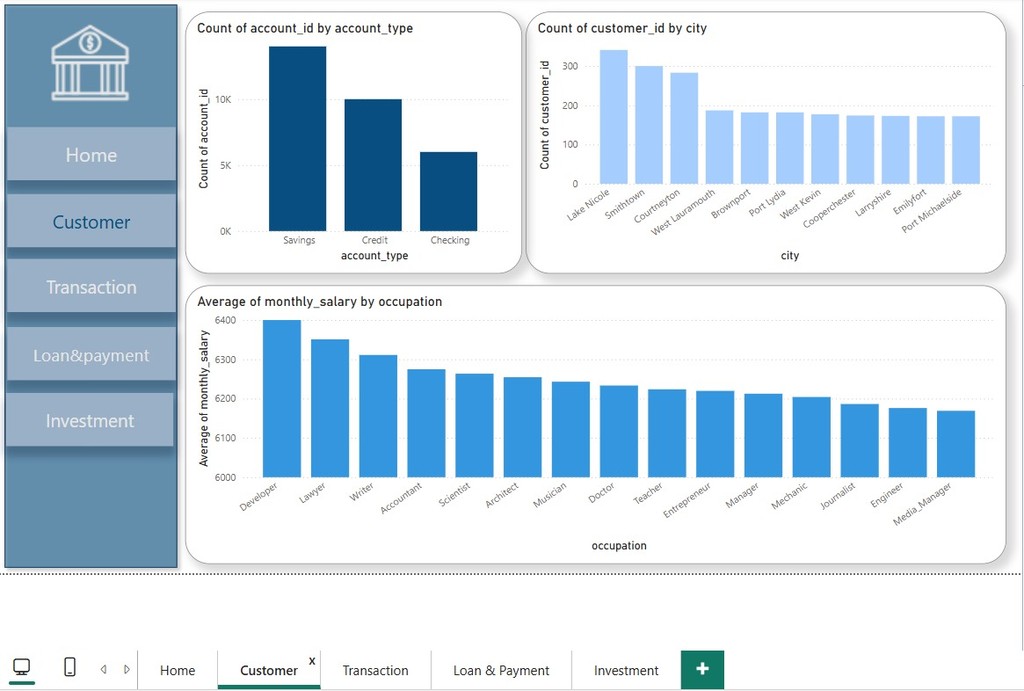Screen dimensions: 1024x691
Task: Click the Lake Nicole bar in city chart
Action: tap(614, 118)
